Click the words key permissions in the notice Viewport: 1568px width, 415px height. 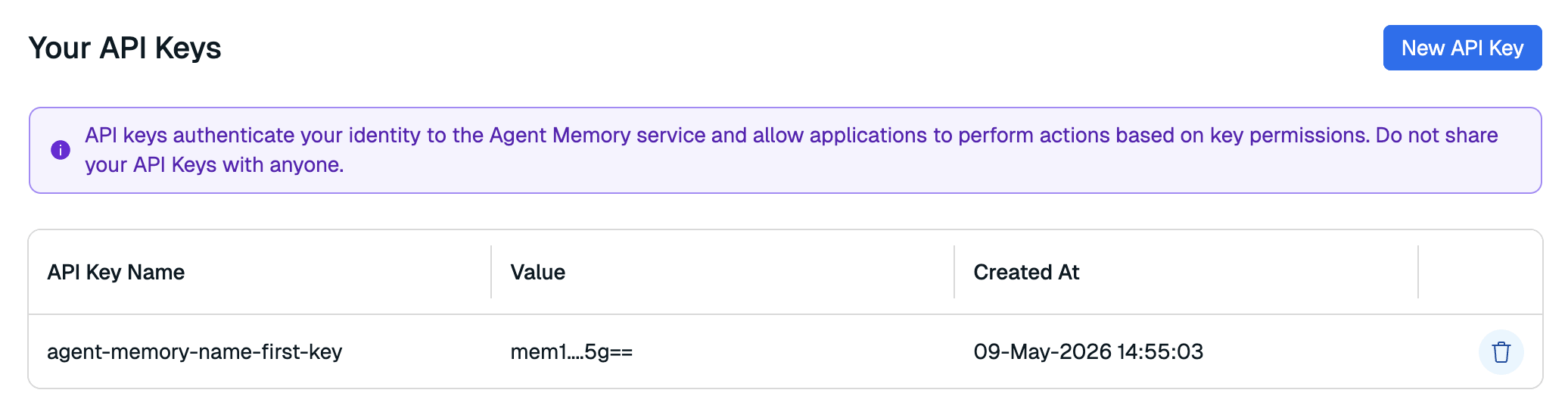1290,135
